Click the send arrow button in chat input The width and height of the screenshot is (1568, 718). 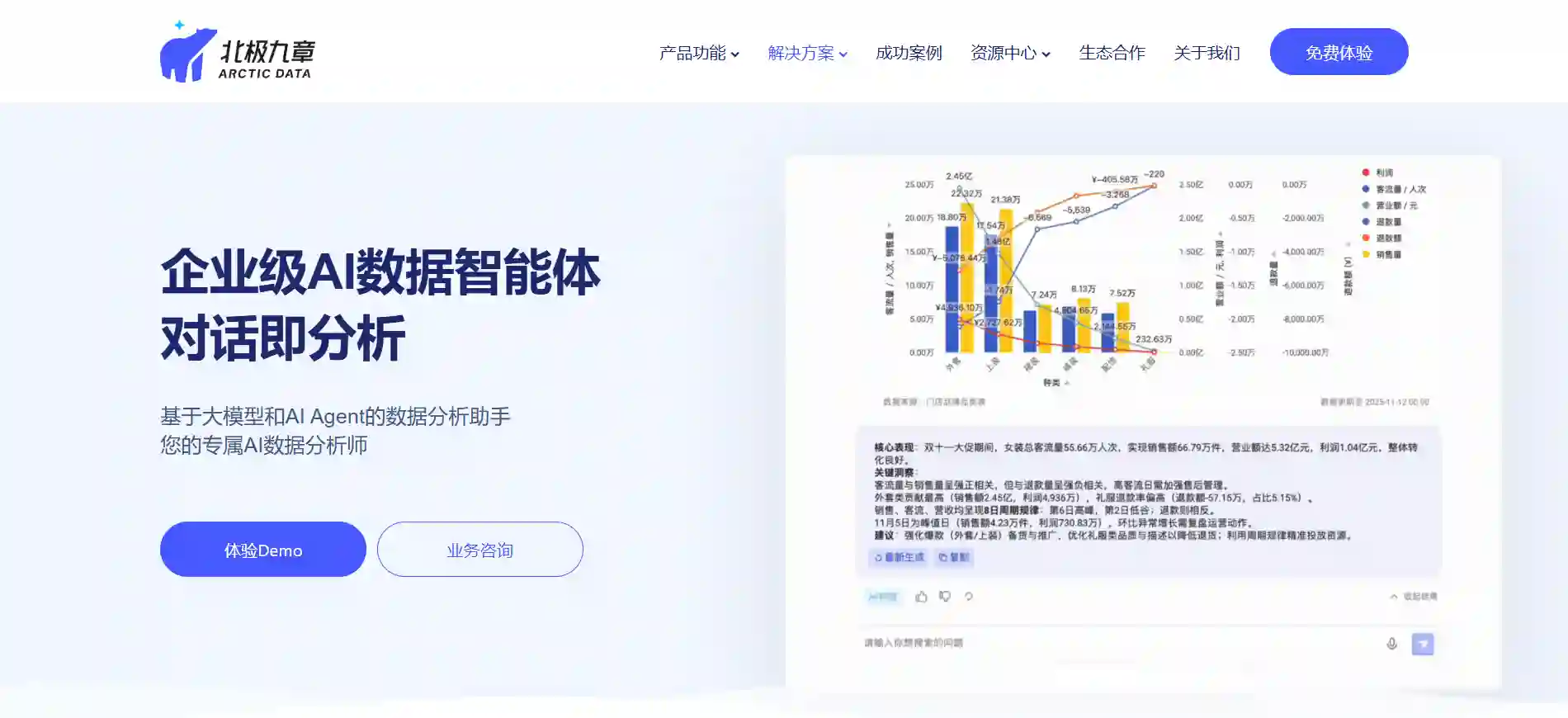coord(1423,644)
